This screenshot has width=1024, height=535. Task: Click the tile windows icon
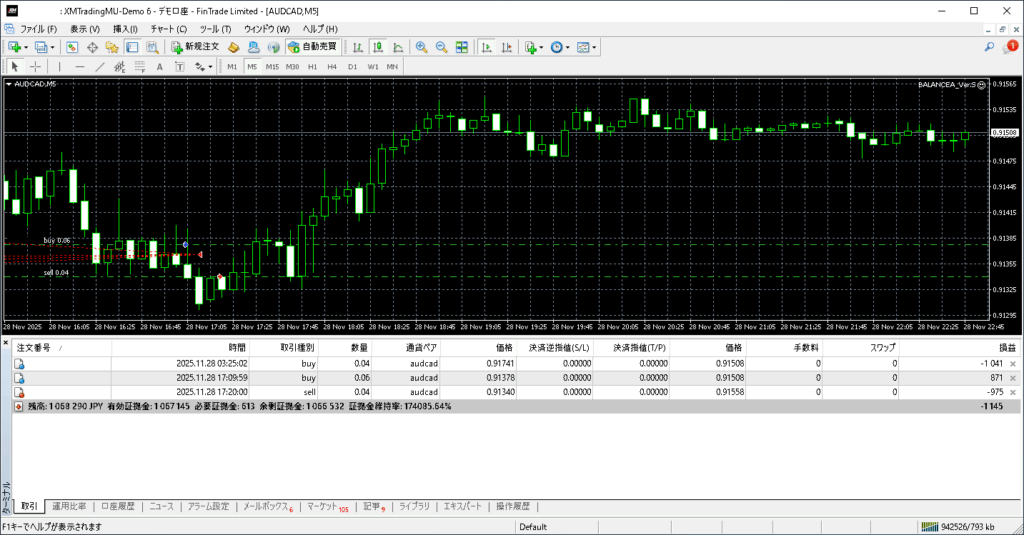click(x=461, y=47)
